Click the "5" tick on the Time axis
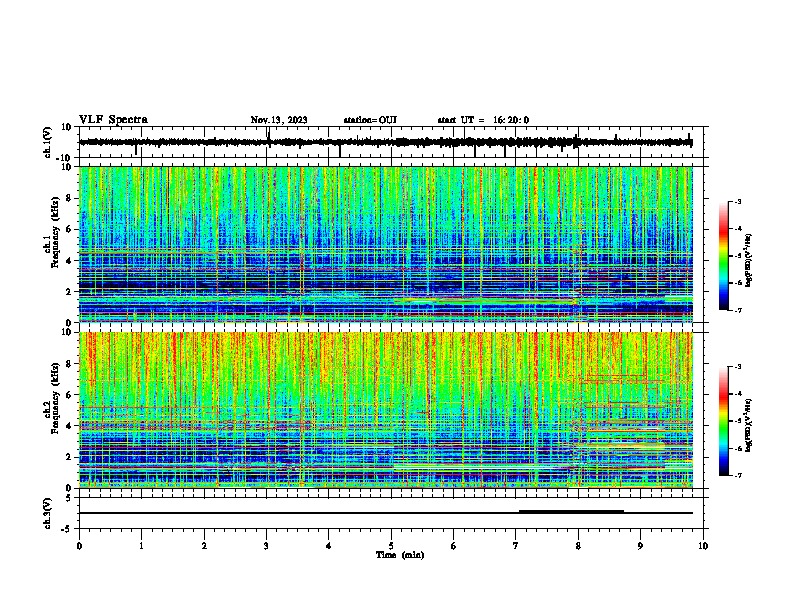The width and height of the screenshot is (792, 612). coord(391,546)
